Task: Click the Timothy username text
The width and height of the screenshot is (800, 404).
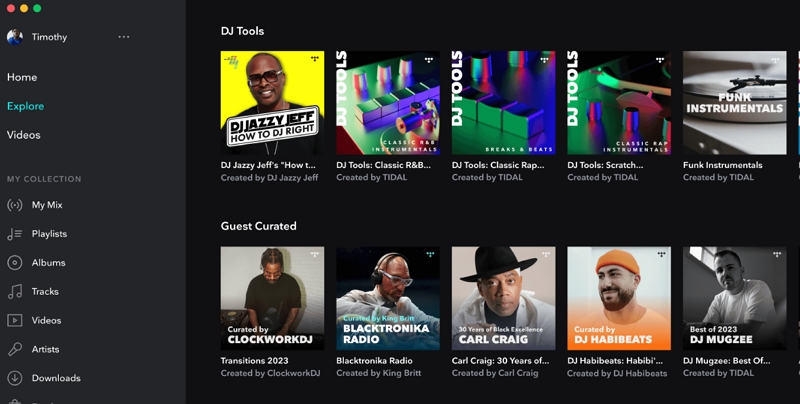Action: click(x=49, y=37)
